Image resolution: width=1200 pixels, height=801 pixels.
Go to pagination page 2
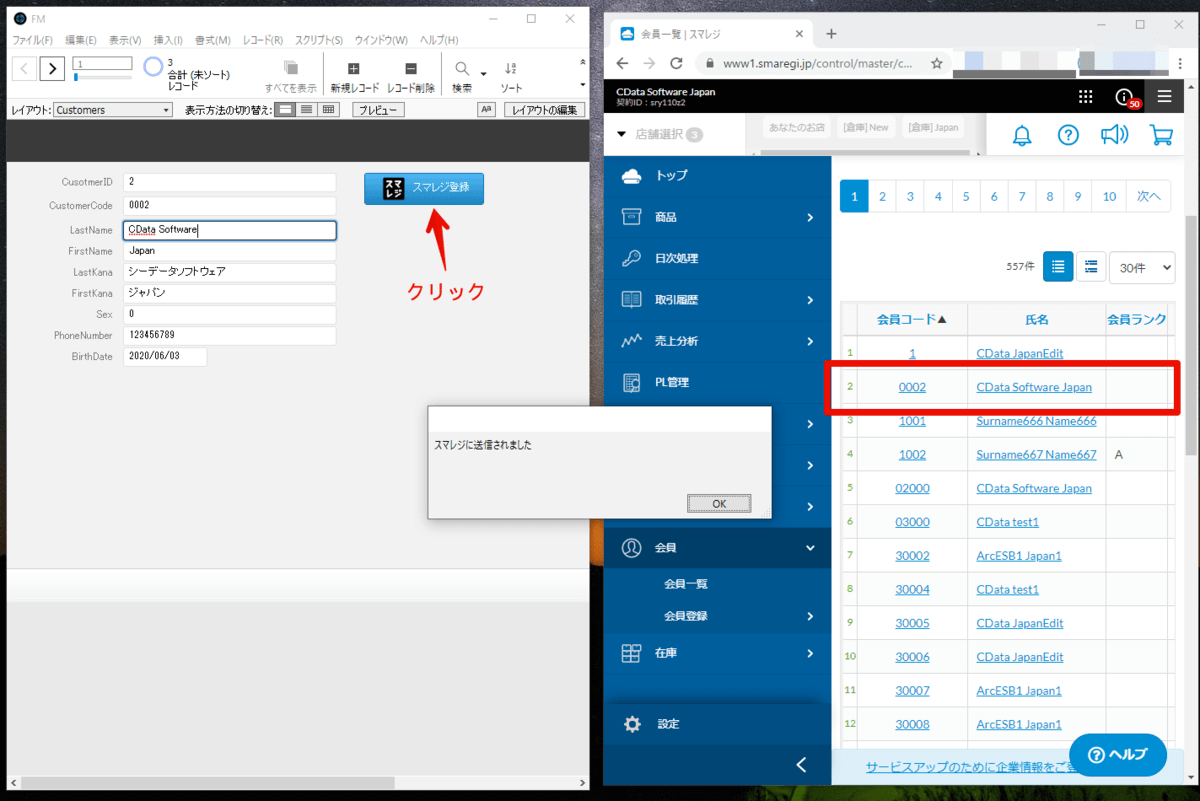[882, 197]
